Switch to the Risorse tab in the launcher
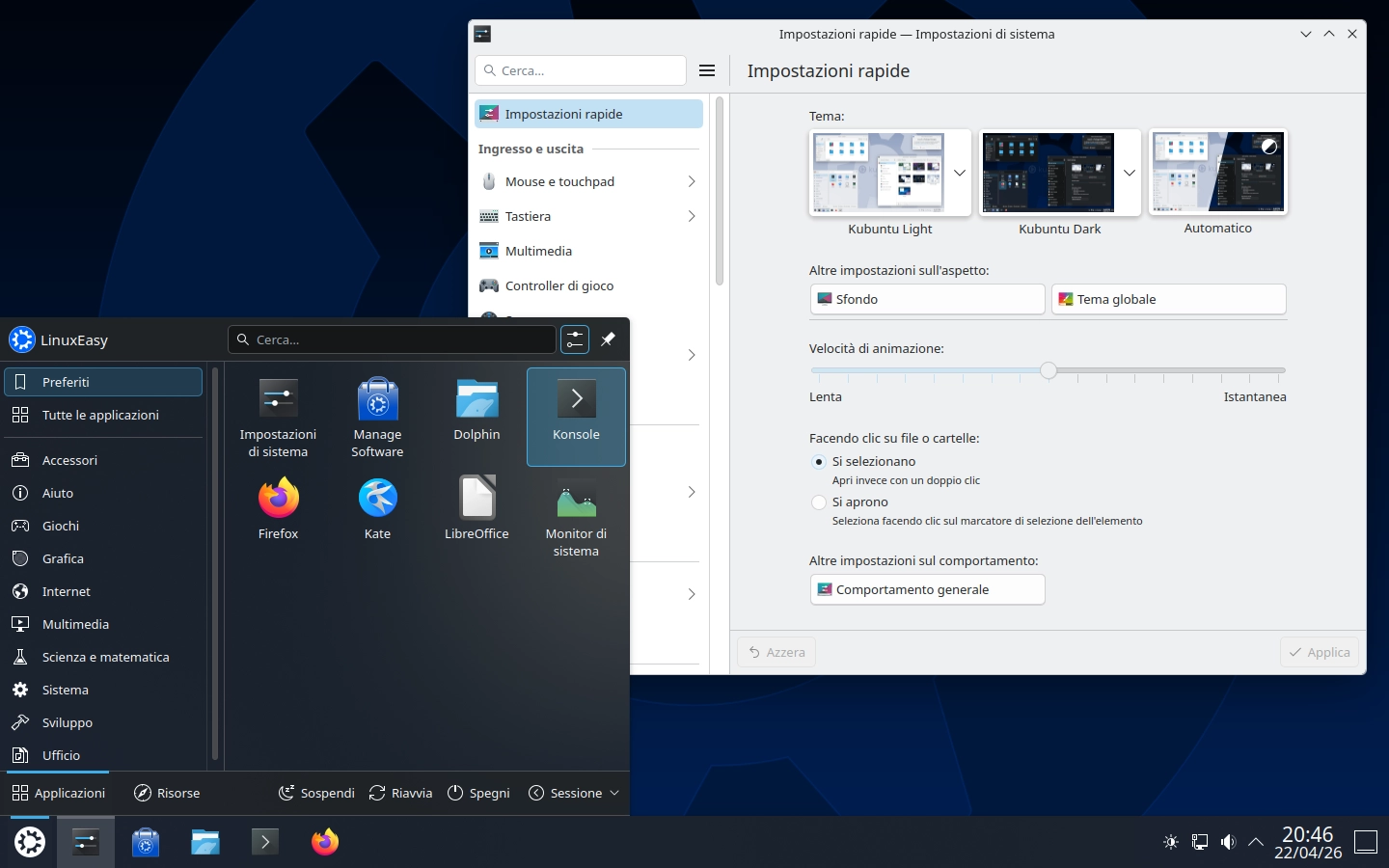The image size is (1389, 868). (167, 793)
